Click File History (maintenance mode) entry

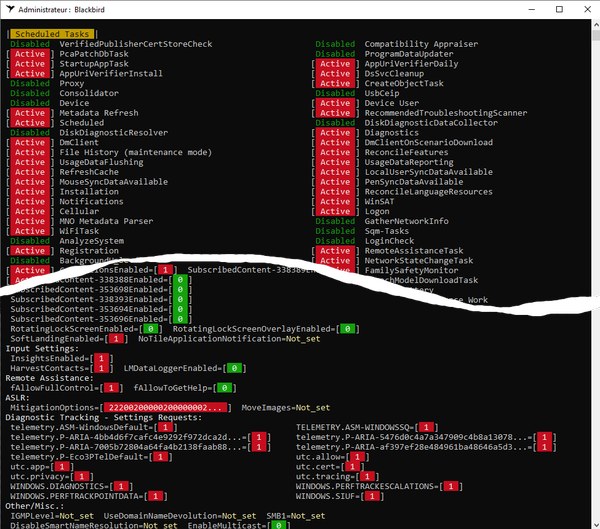tap(135, 152)
